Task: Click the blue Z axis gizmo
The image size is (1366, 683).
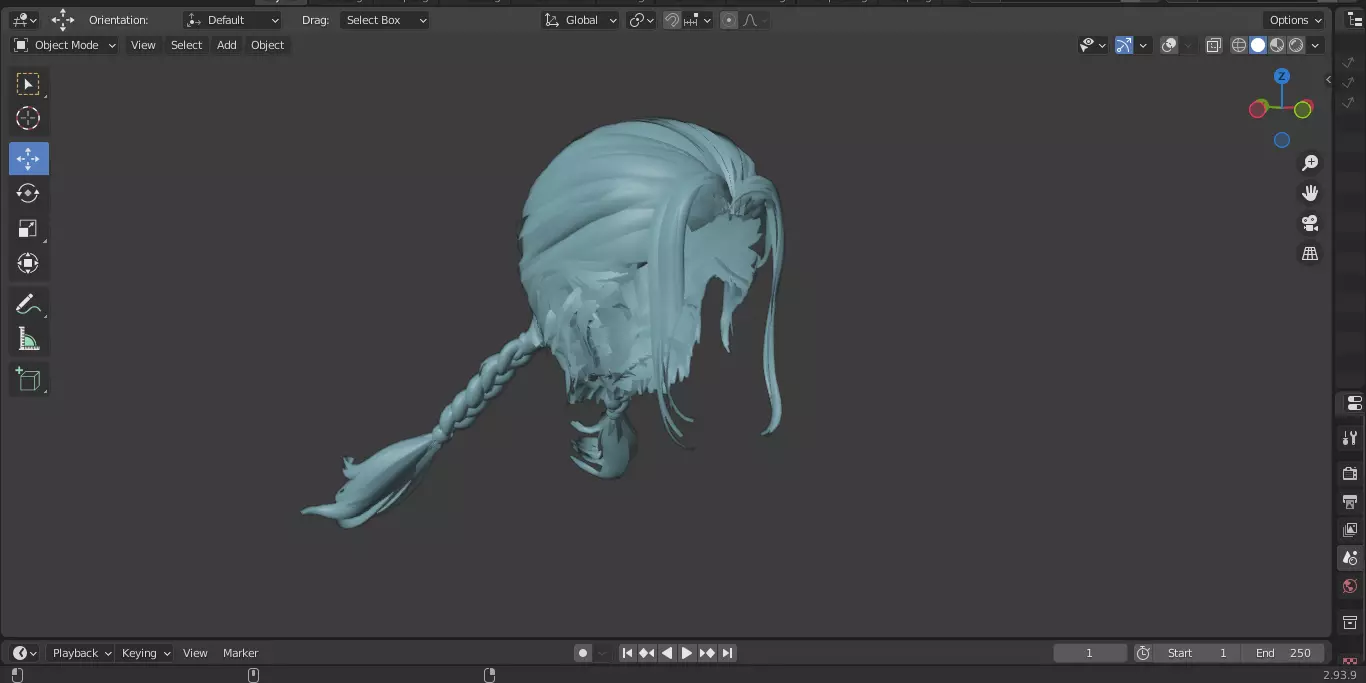Action: pyautogui.click(x=1282, y=76)
